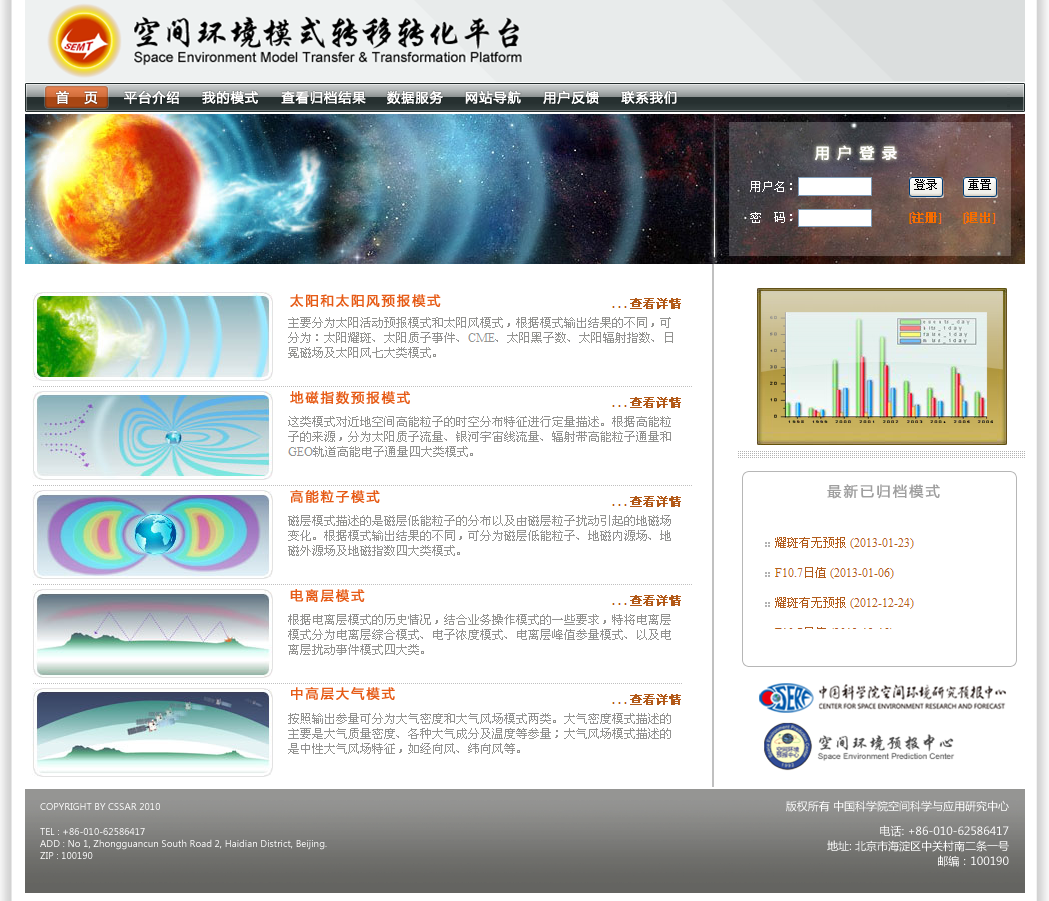Screen dimensions: 1049x901
Task: Click the 版权所有 中国科学院空间科学与应用研究中心 text
Action: [897, 807]
